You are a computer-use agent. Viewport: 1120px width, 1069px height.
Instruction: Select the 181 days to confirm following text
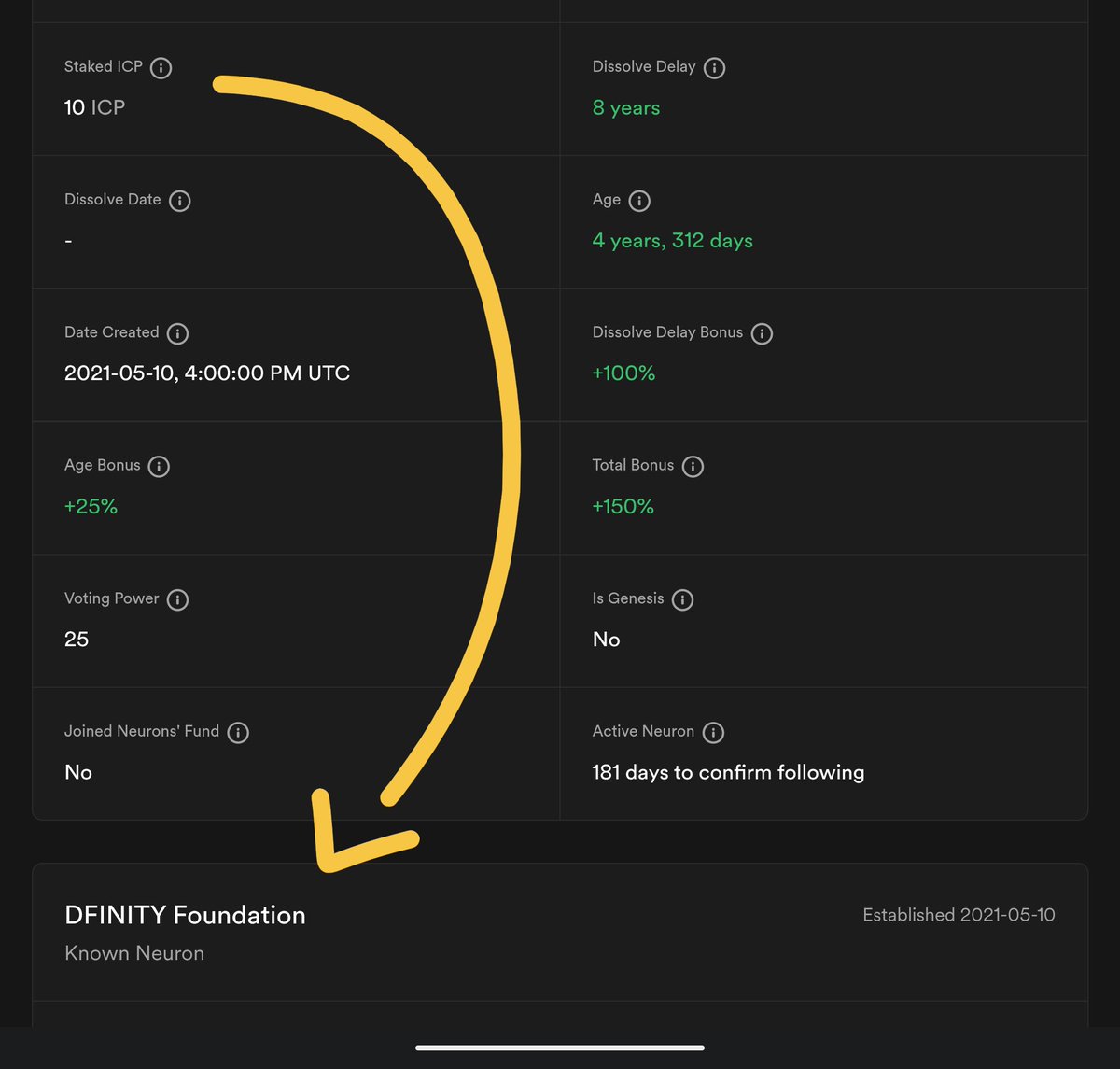728,772
